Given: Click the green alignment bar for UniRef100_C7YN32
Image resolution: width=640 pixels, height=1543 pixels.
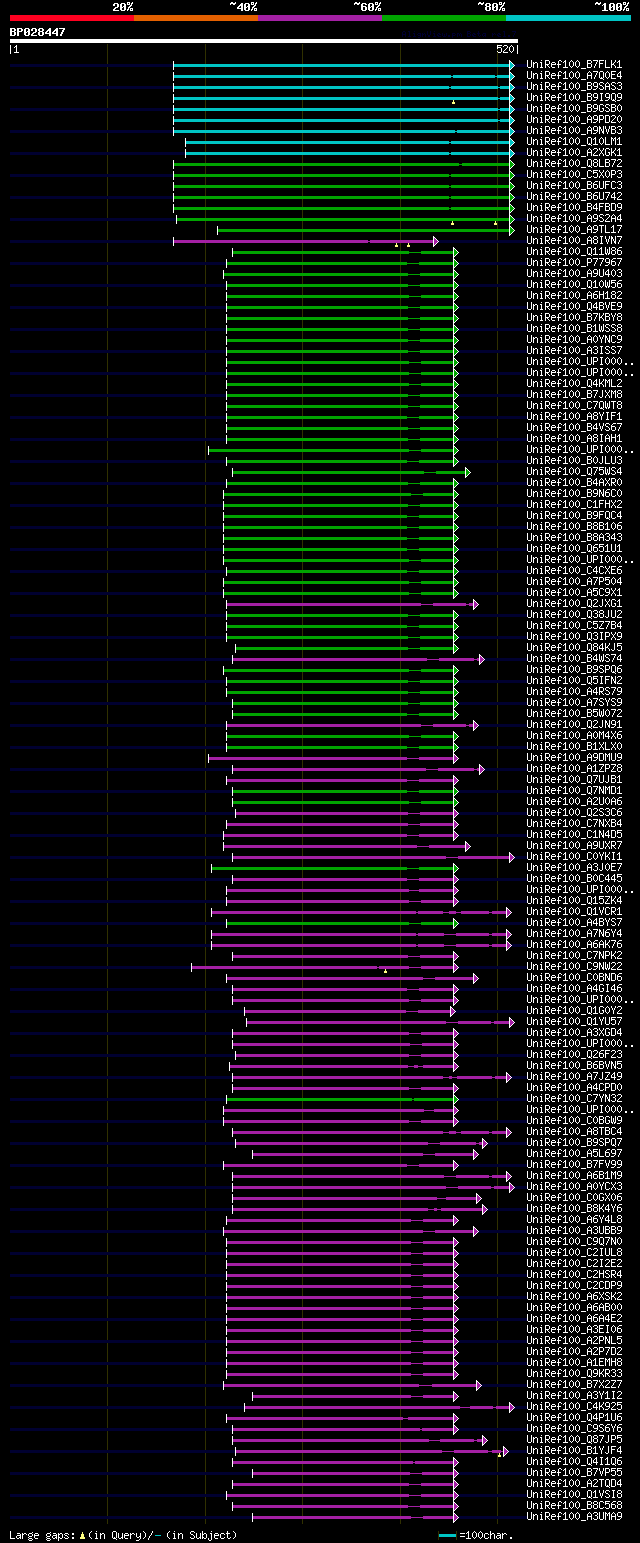Looking at the screenshot, I should click(343, 1099).
